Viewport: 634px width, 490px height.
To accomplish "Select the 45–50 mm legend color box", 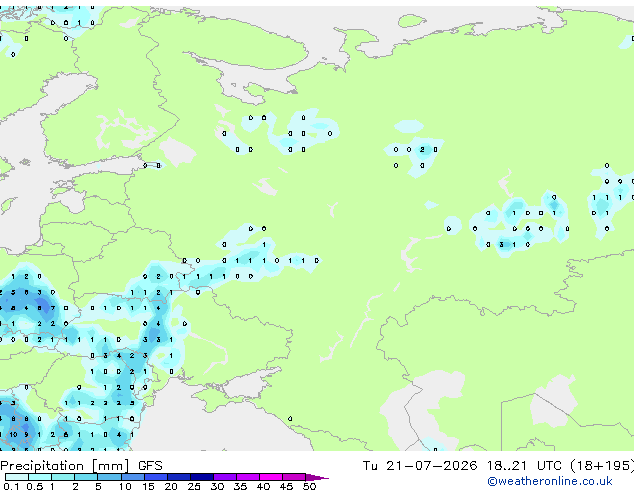I will pos(294,477).
